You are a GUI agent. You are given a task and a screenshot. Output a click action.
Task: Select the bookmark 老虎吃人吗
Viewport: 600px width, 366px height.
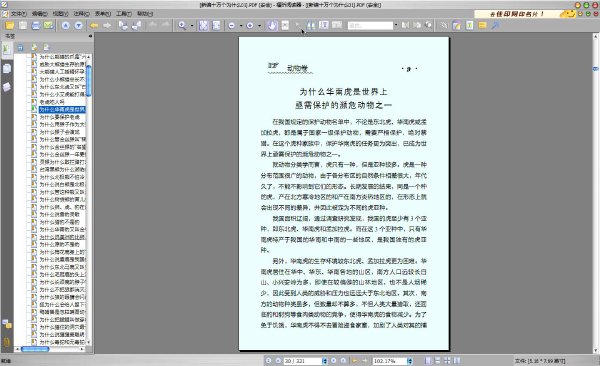pos(52,102)
